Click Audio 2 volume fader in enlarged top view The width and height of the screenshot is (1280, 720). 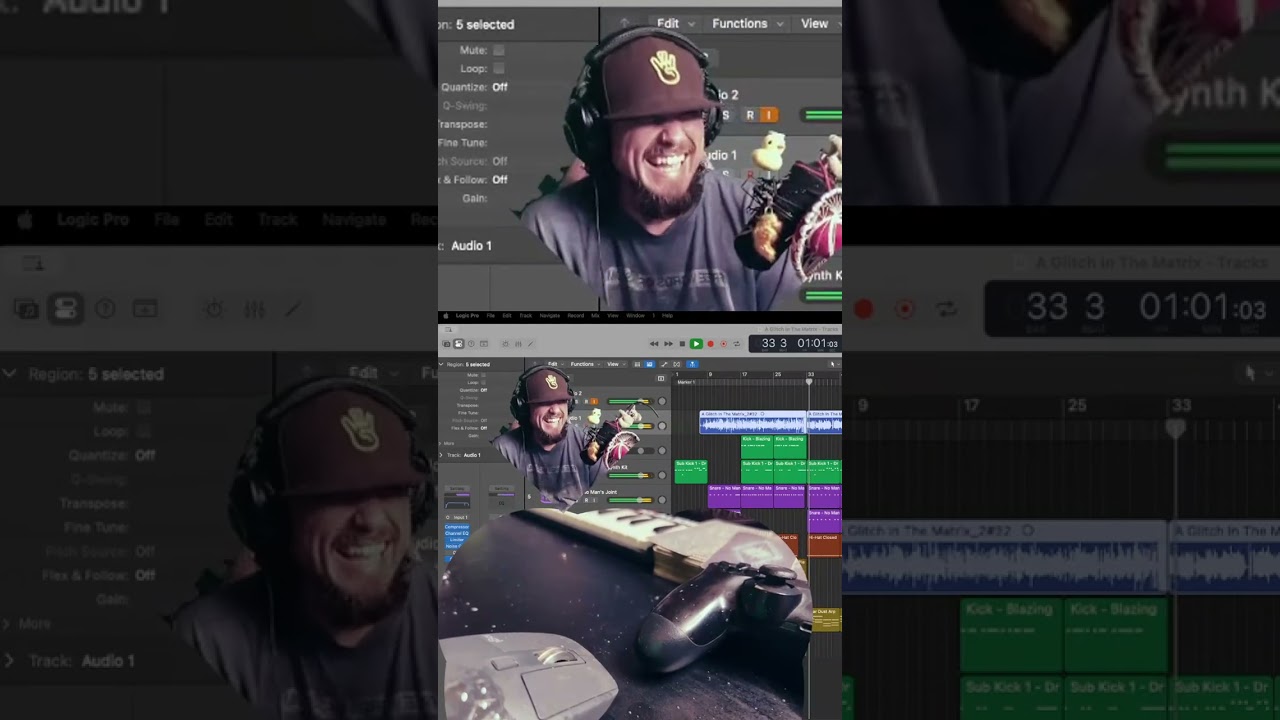pos(822,115)
